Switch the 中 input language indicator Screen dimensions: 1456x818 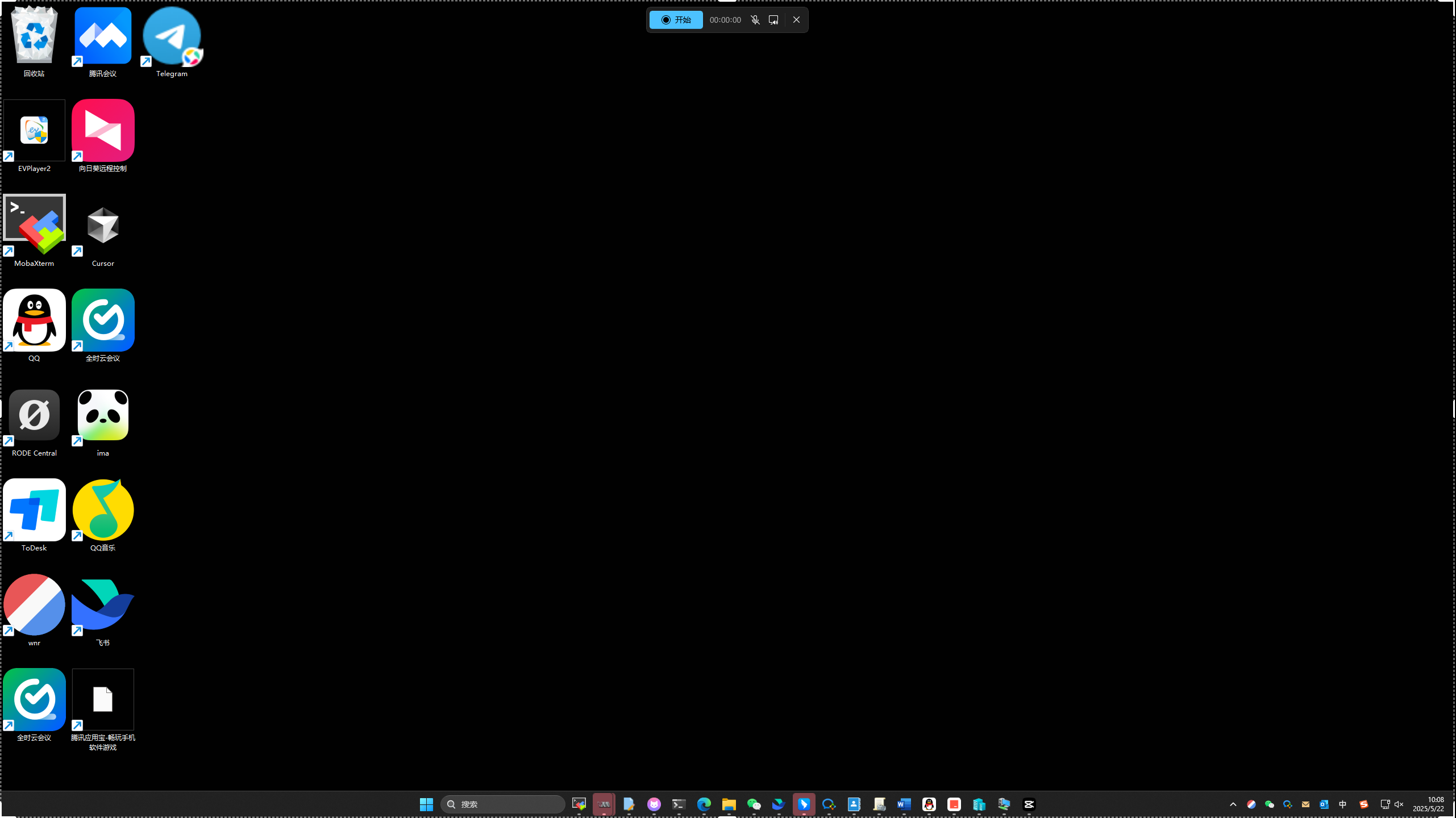click(1342, 804)
